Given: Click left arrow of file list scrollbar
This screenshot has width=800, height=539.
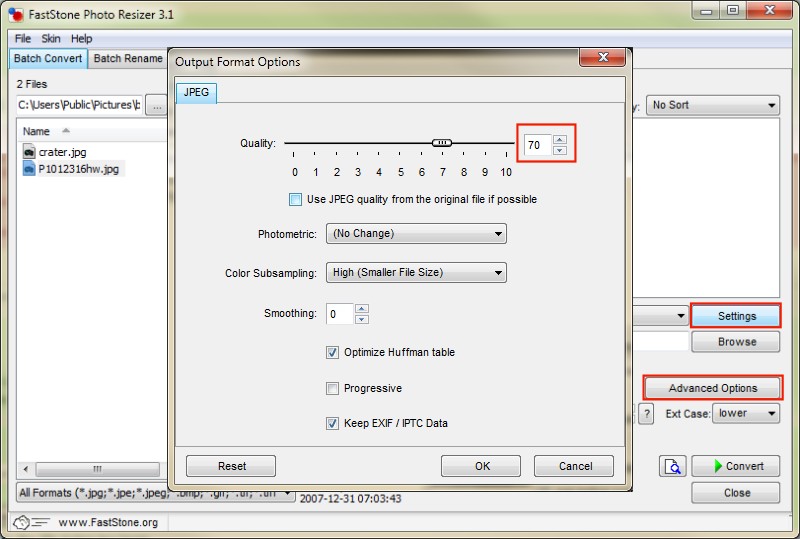Looking at the screenshot, I should [x=26, y=469].
